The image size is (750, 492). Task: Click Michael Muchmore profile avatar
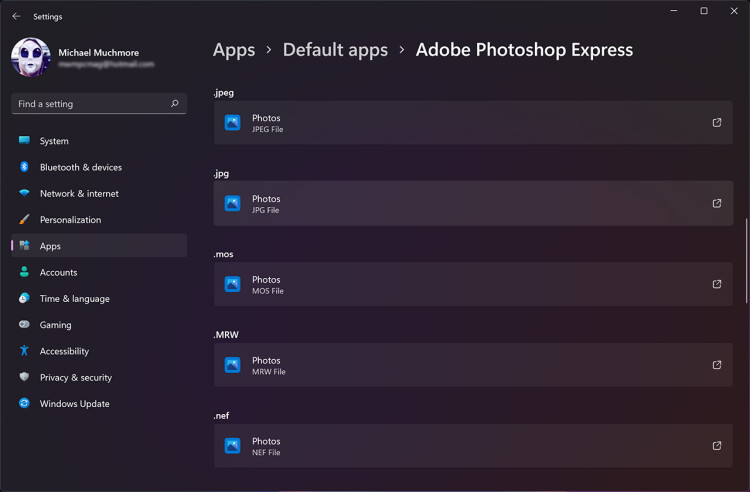pyautogui.click(x=30, y=57)
